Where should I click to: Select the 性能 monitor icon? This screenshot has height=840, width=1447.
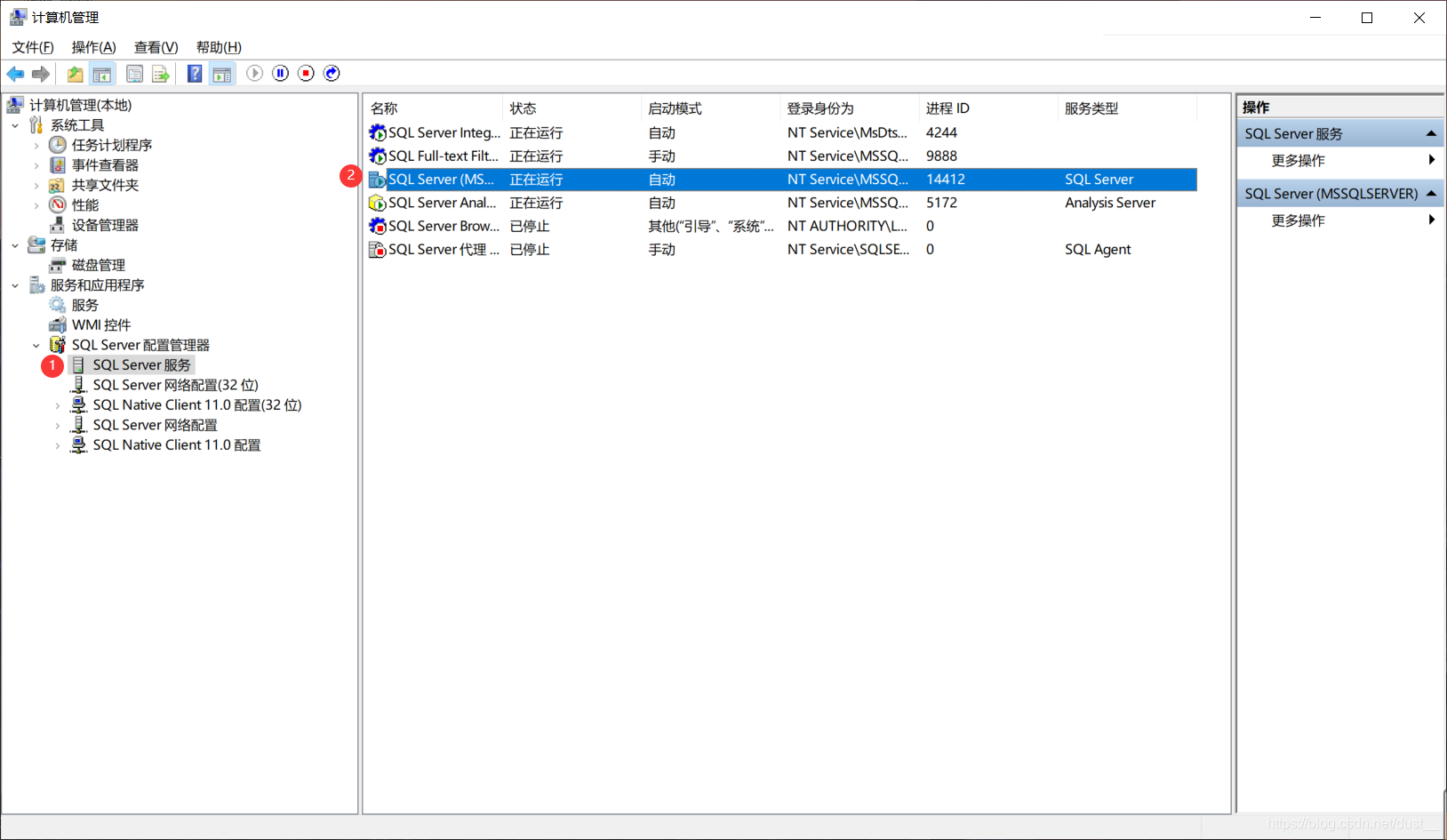[x=58, y=205]
